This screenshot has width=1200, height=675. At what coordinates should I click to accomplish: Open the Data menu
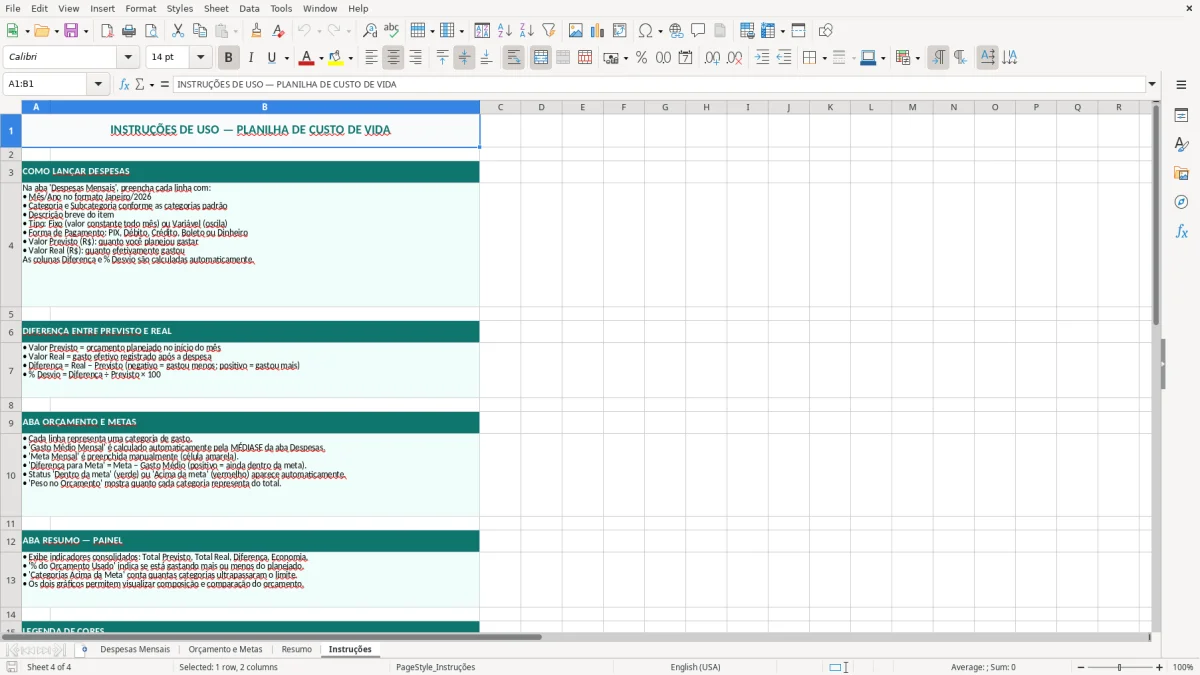tap(249, 8)
